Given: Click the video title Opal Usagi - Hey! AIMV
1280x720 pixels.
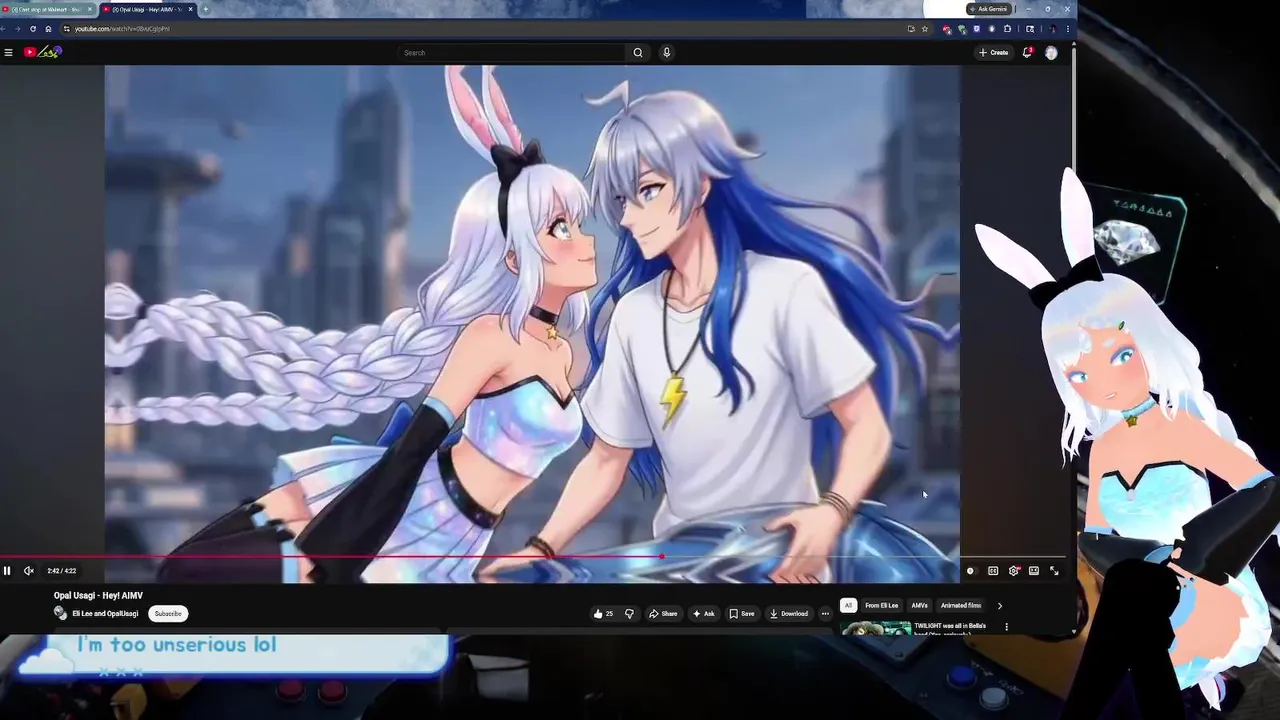Looking at the screenshot, I should tap(98, 596).
